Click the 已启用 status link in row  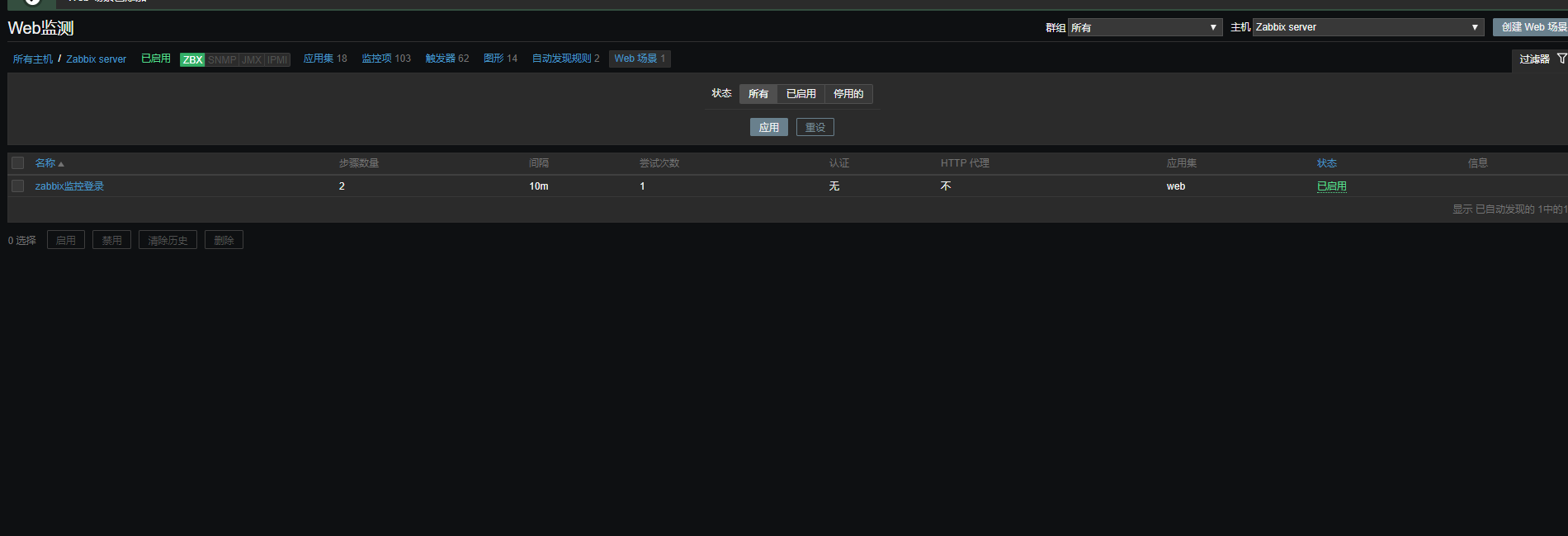(x=1331, y=186)
